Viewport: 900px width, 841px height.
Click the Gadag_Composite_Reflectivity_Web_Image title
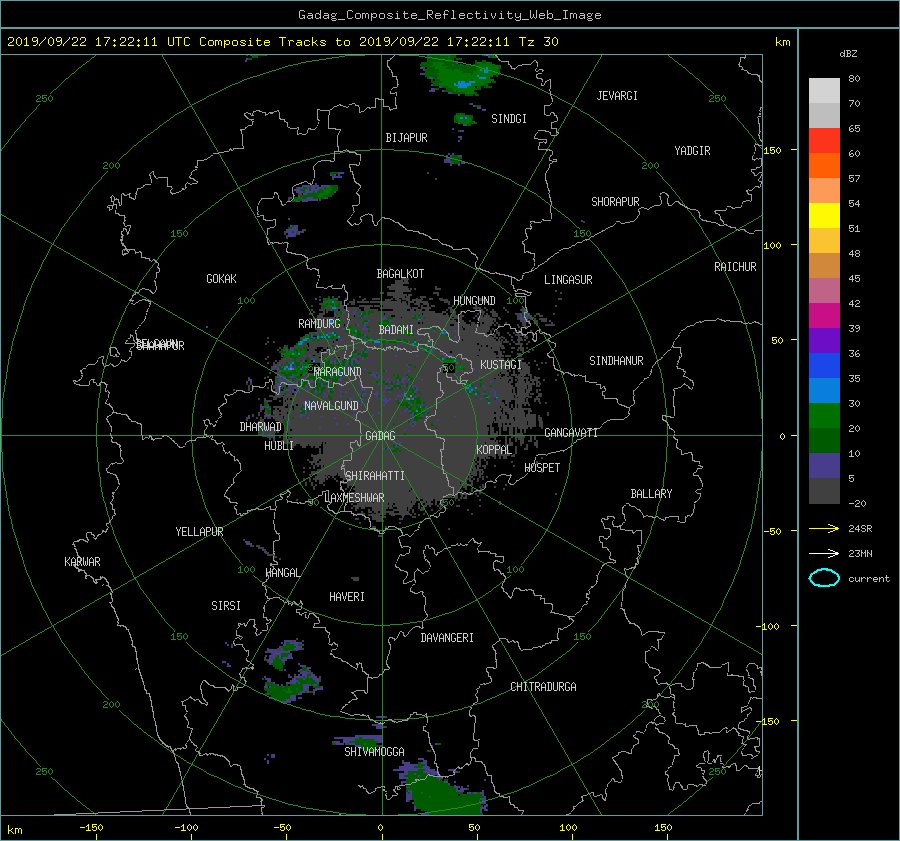point(449,15)
